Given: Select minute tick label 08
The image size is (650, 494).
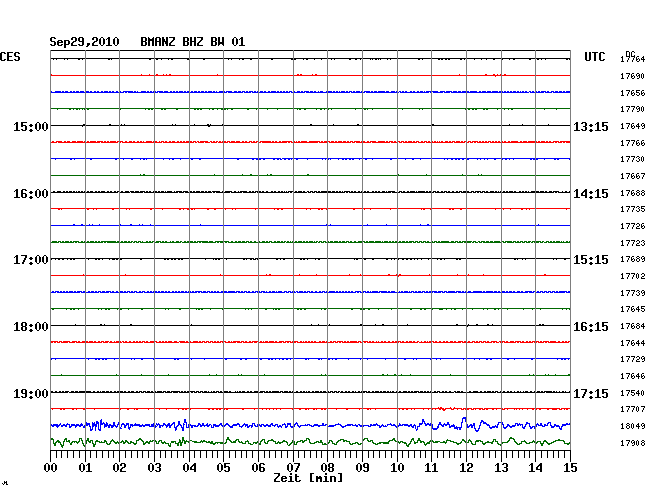Looking at the screenshot, I should point(327,467).
